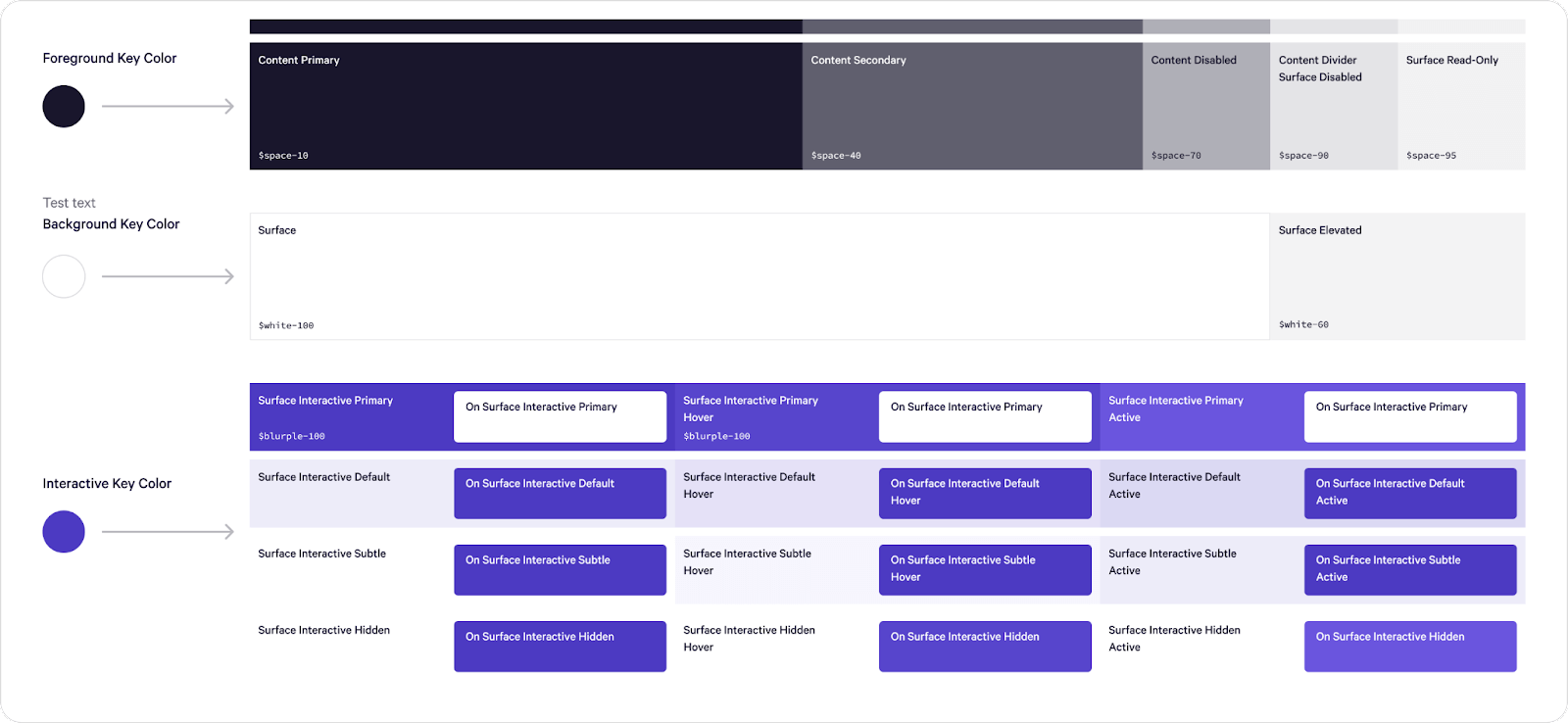Click On Surface Interactive Primary beside the Hover cell
Image resolution: width=1568 pixels, height=723 pixels.
[x=985, y=416]
